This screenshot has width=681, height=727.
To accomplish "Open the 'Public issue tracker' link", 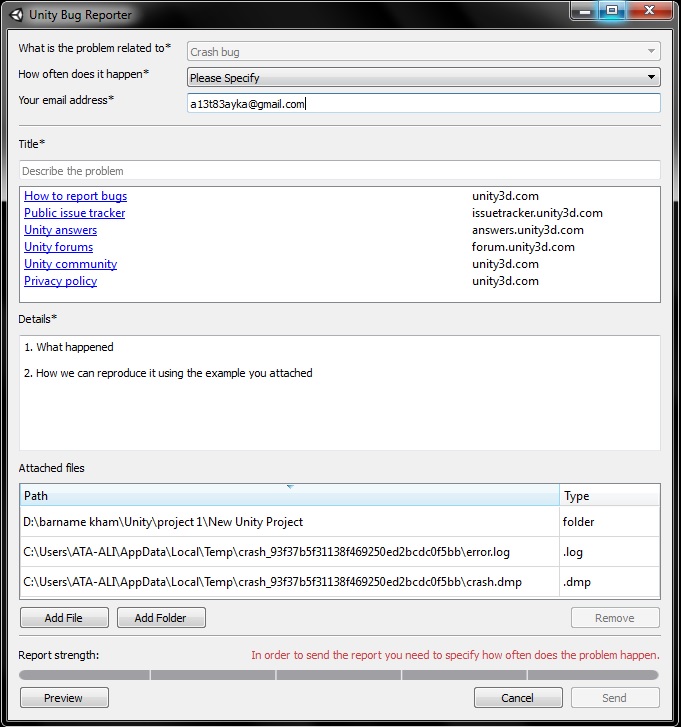I will 75,213.
